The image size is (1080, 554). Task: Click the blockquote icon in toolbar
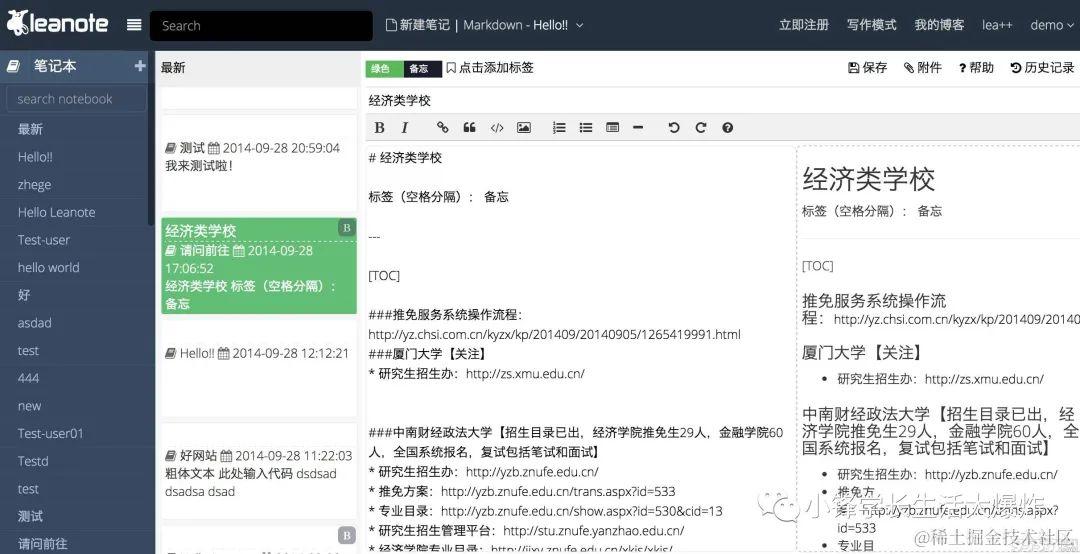470,127
